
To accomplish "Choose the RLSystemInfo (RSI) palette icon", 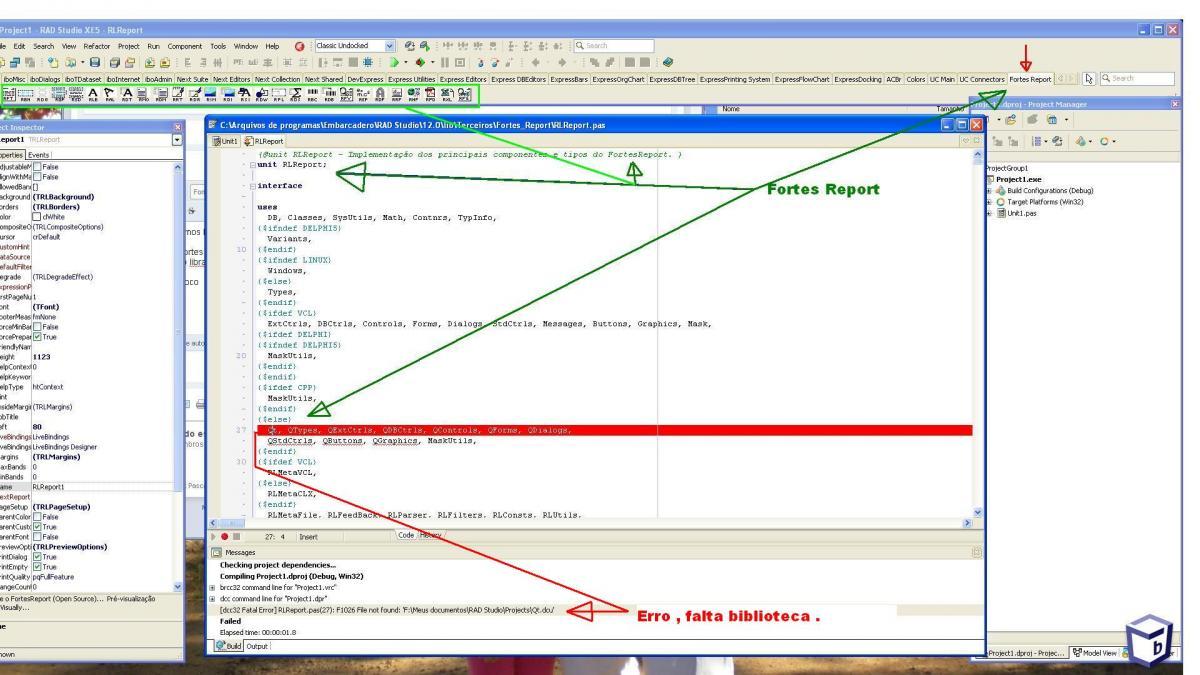I will point(245,94).
